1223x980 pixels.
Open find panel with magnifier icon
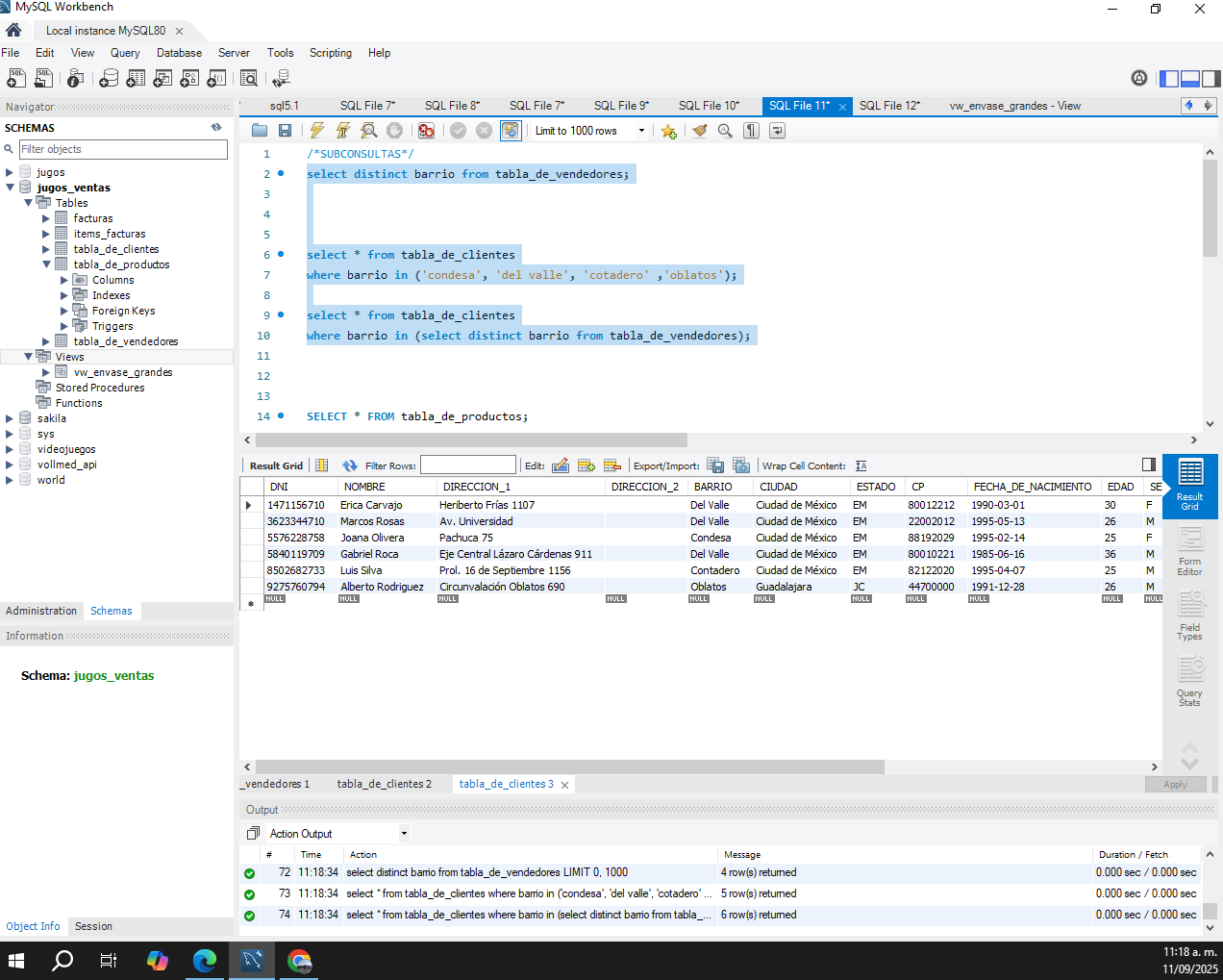click(x=725, y=131)
